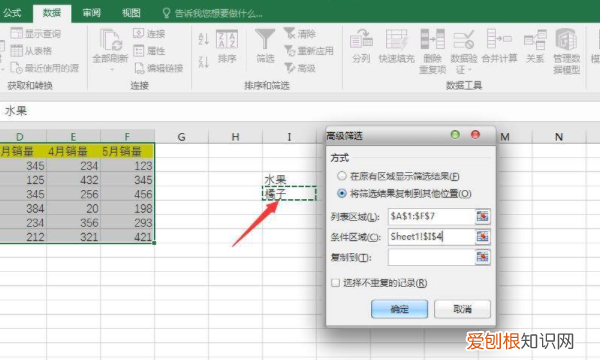The image size is (600, 360).
Task: Click 删除重复项 (Remove Duplicates)
Action: [433, 51]
